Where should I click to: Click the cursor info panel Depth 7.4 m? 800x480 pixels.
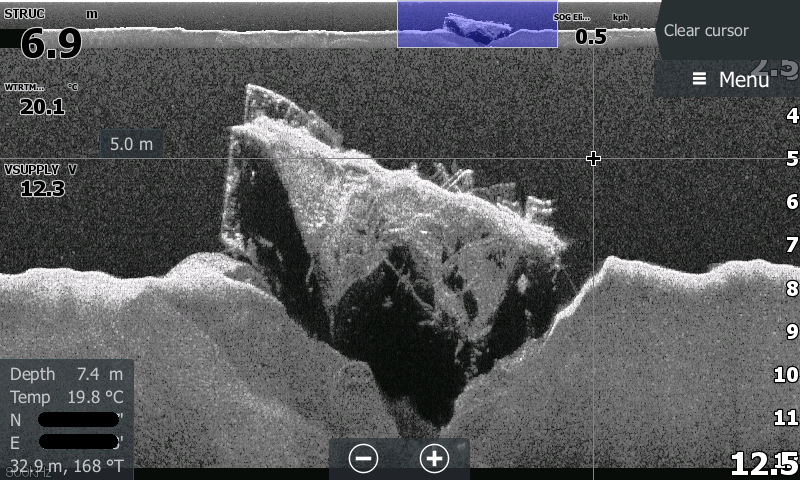point(66,374)
